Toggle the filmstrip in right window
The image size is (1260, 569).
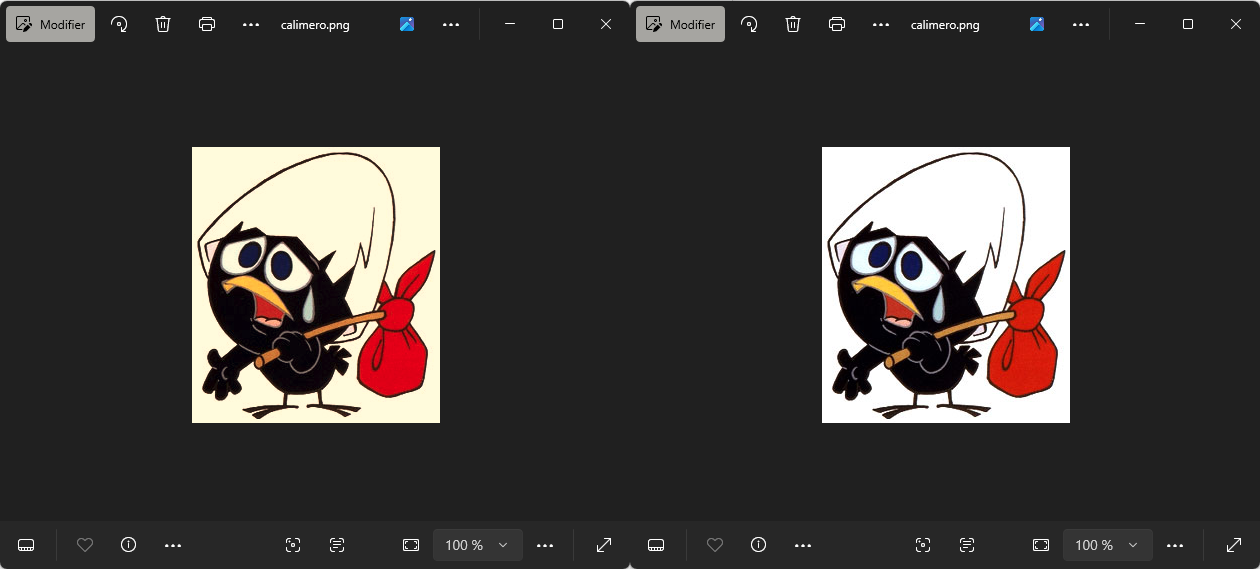[x=656, y=545]
